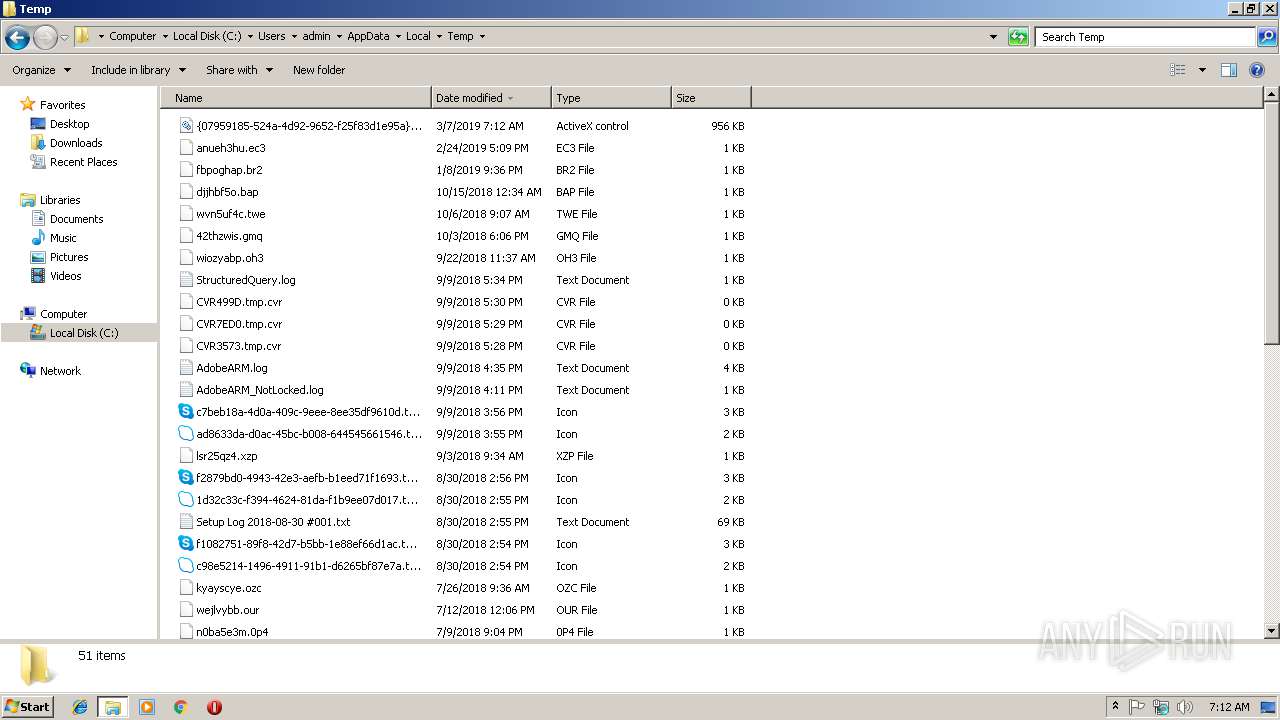Open Action Center flag tray icon
Screen dimensions: 1280x720
(x=1137, y=707)
